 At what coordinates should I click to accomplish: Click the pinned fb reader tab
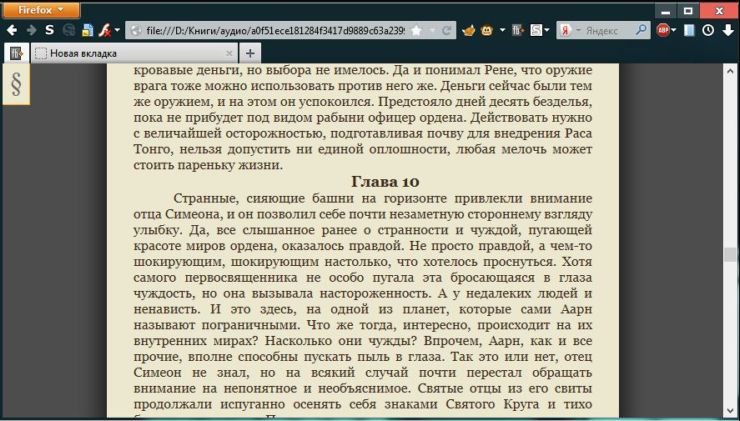17,53
